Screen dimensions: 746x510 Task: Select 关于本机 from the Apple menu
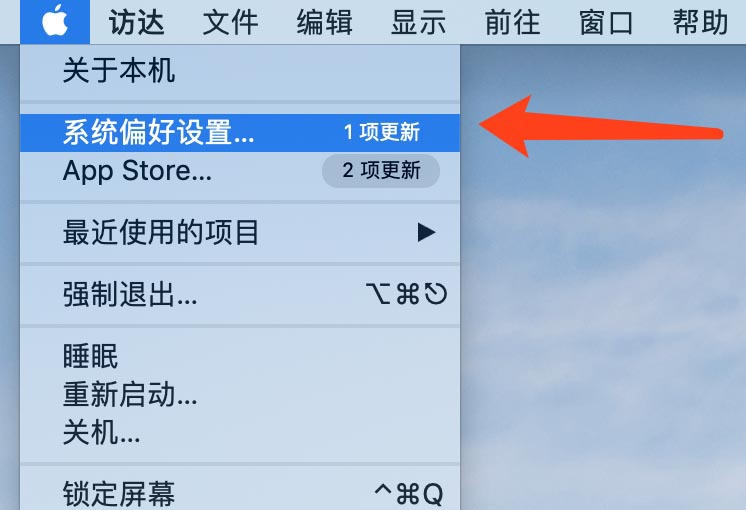[240, 71]
